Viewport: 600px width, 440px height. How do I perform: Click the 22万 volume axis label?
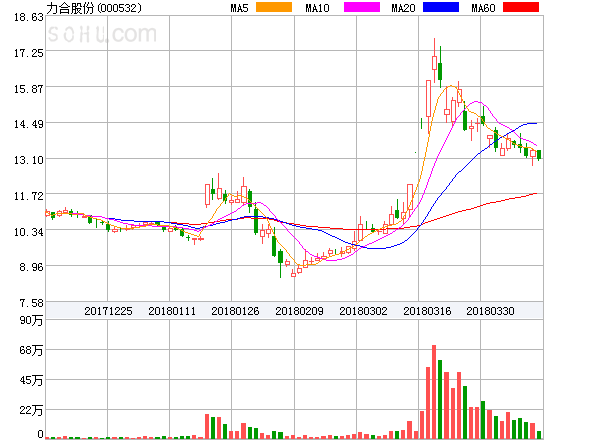click(x=31, y=411)
